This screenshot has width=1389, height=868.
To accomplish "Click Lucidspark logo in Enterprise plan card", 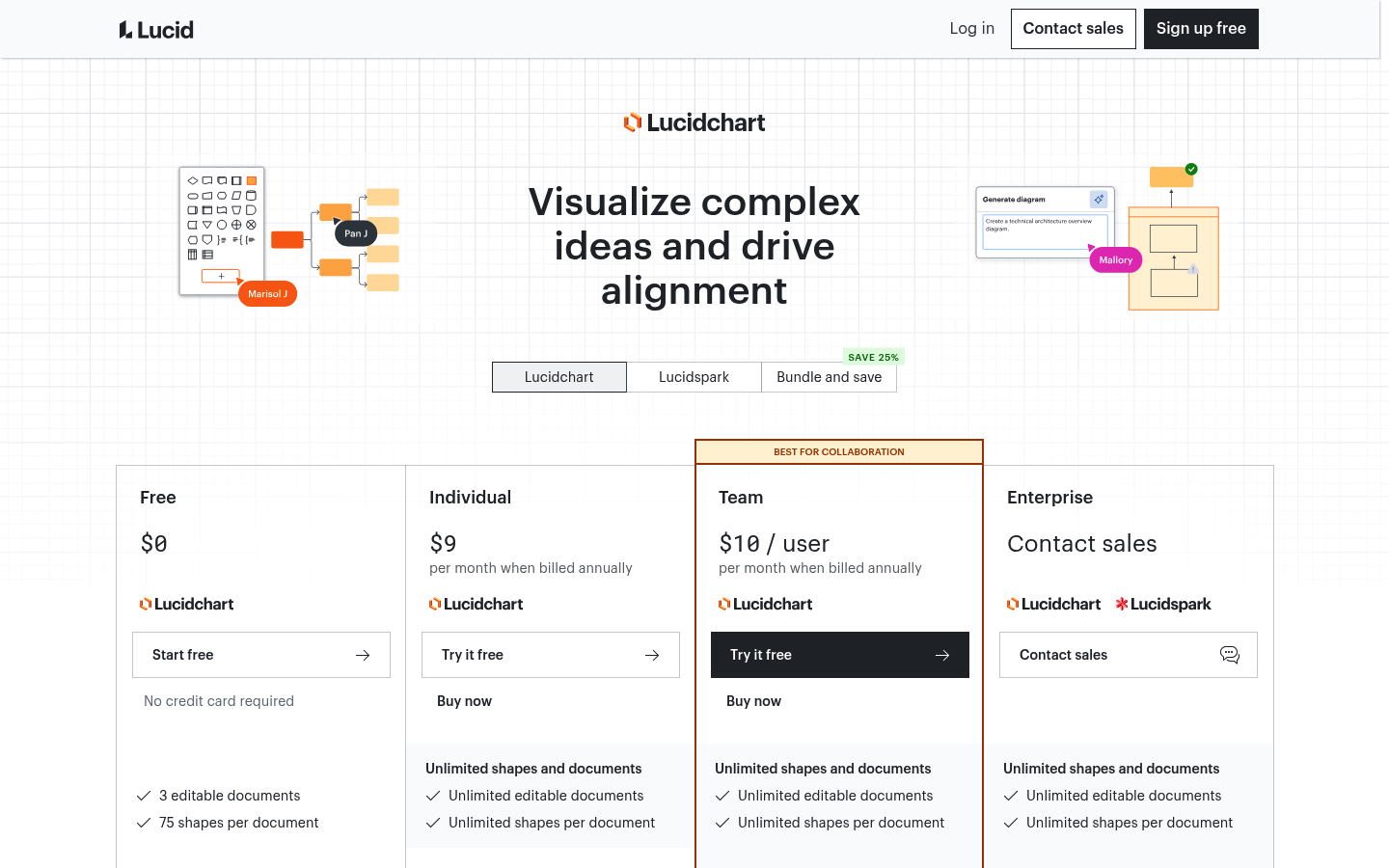I will pyautogui.click(x=1163, y=604).
